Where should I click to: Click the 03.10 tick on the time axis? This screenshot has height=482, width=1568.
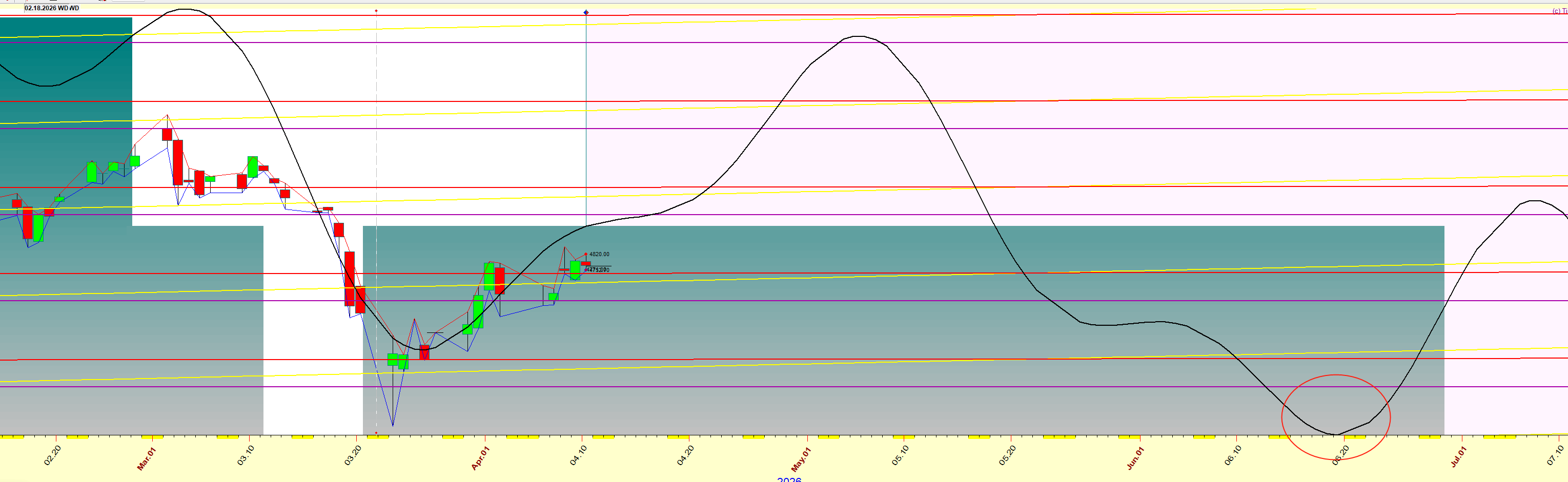[x=246, y=456]
